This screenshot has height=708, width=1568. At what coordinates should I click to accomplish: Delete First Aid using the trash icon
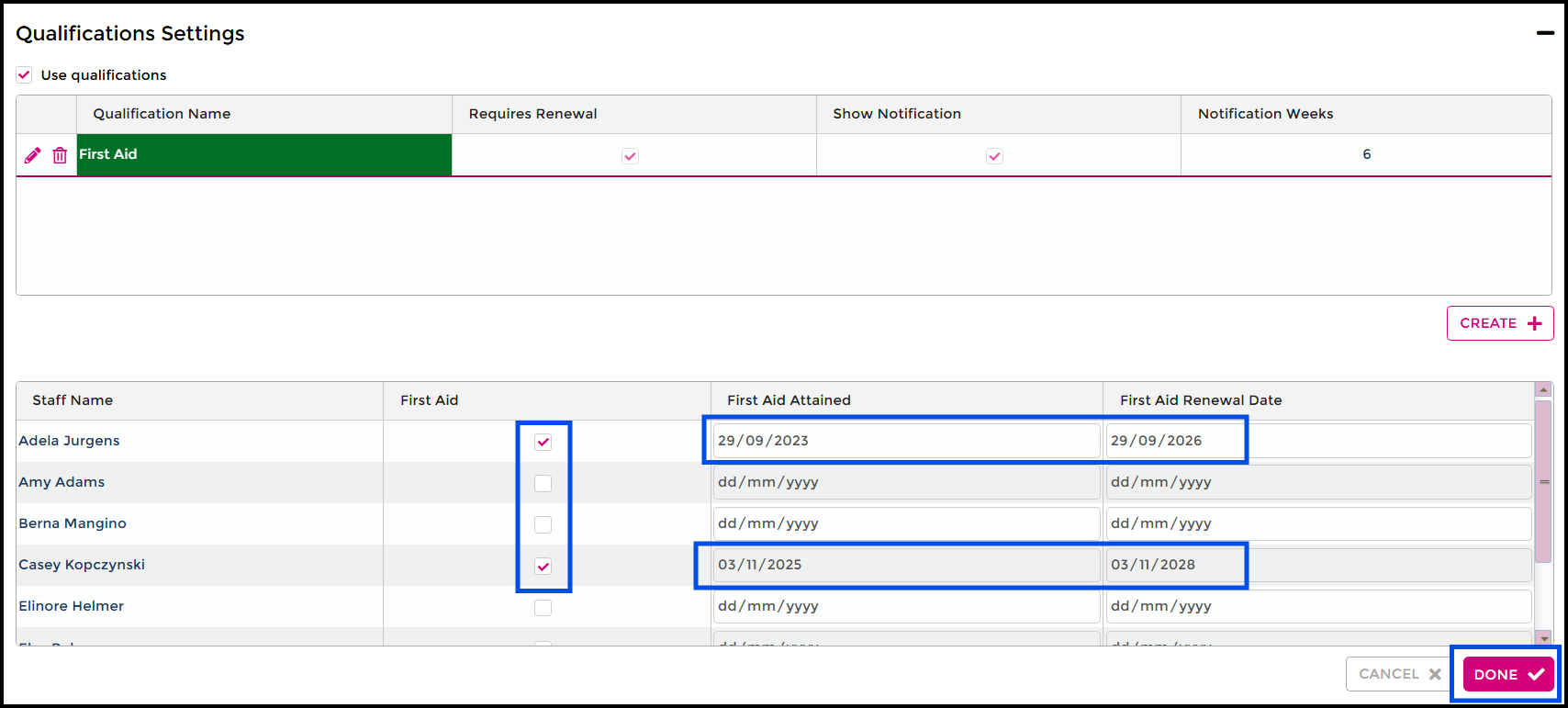60,155
